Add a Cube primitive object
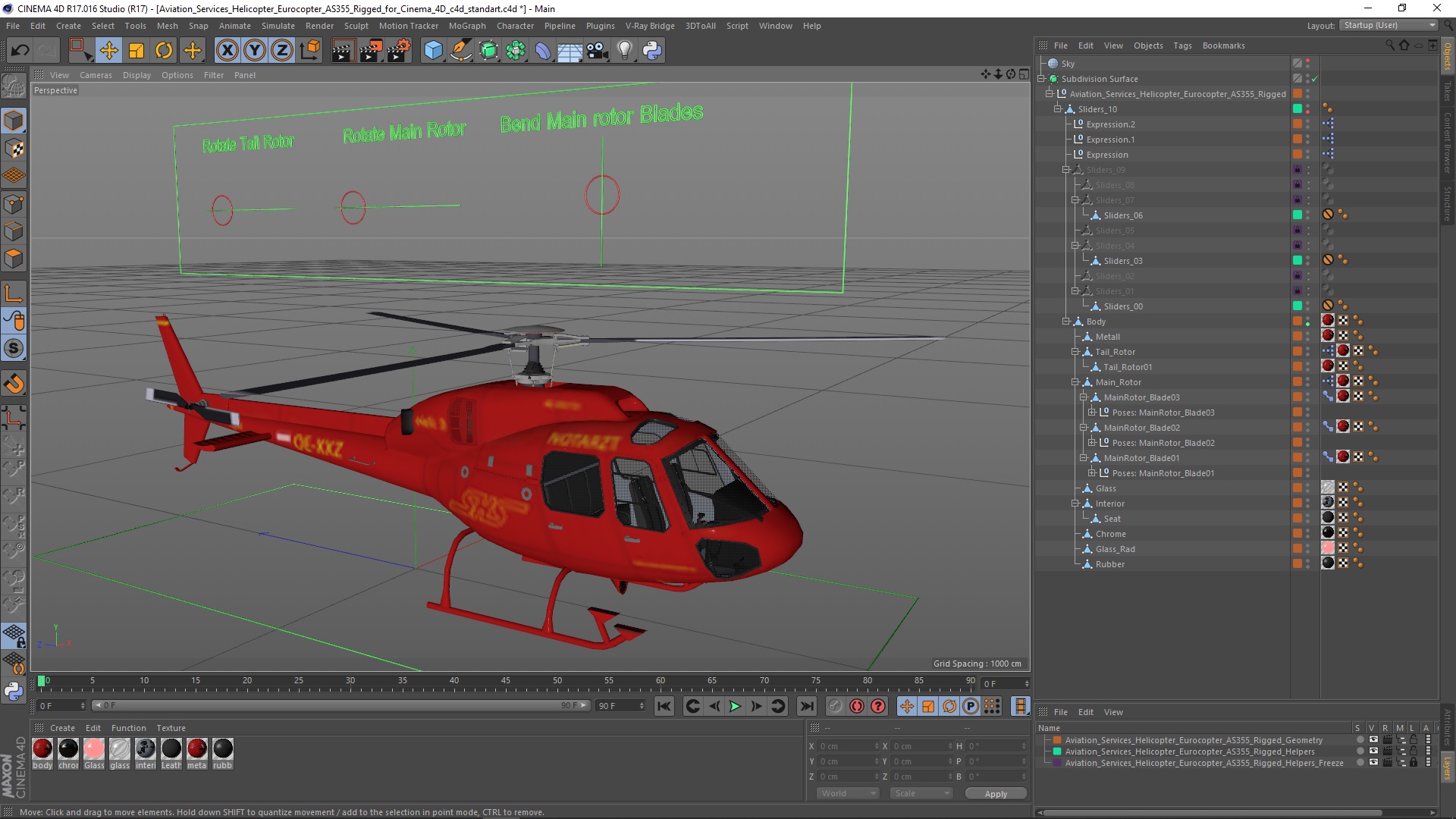 [x=433, y=51]
